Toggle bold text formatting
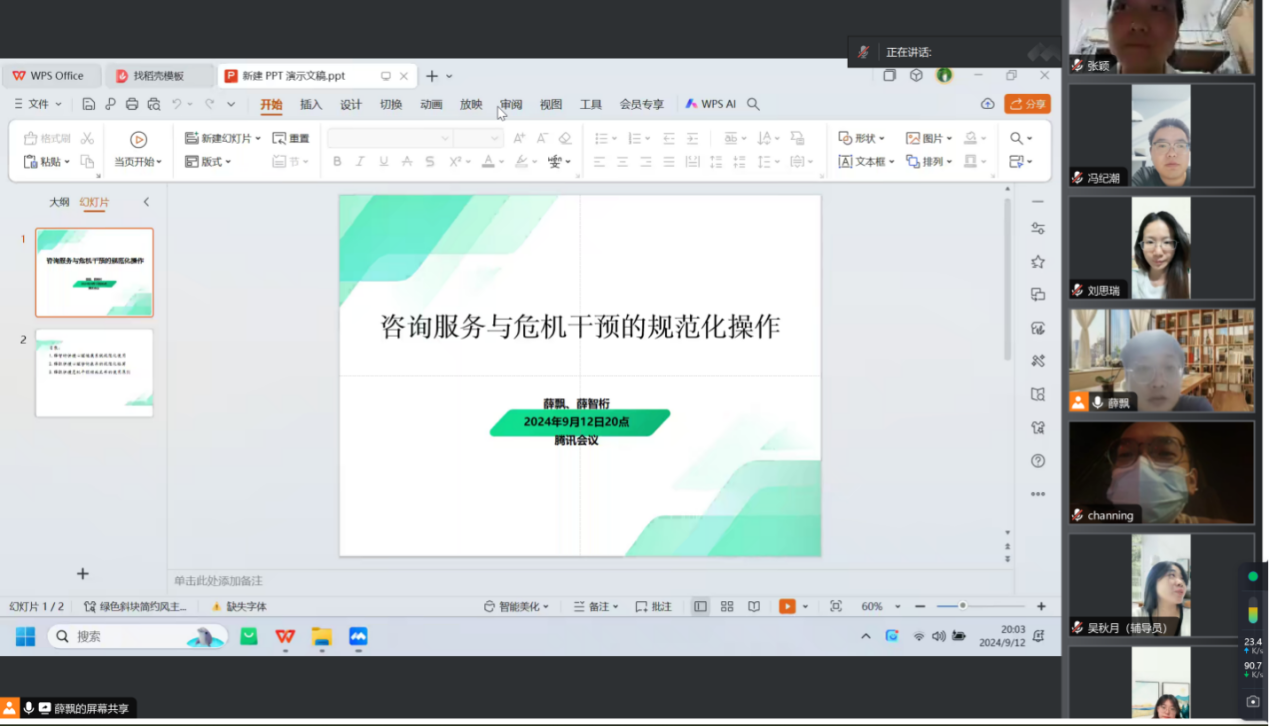 (x=337, y=161)
